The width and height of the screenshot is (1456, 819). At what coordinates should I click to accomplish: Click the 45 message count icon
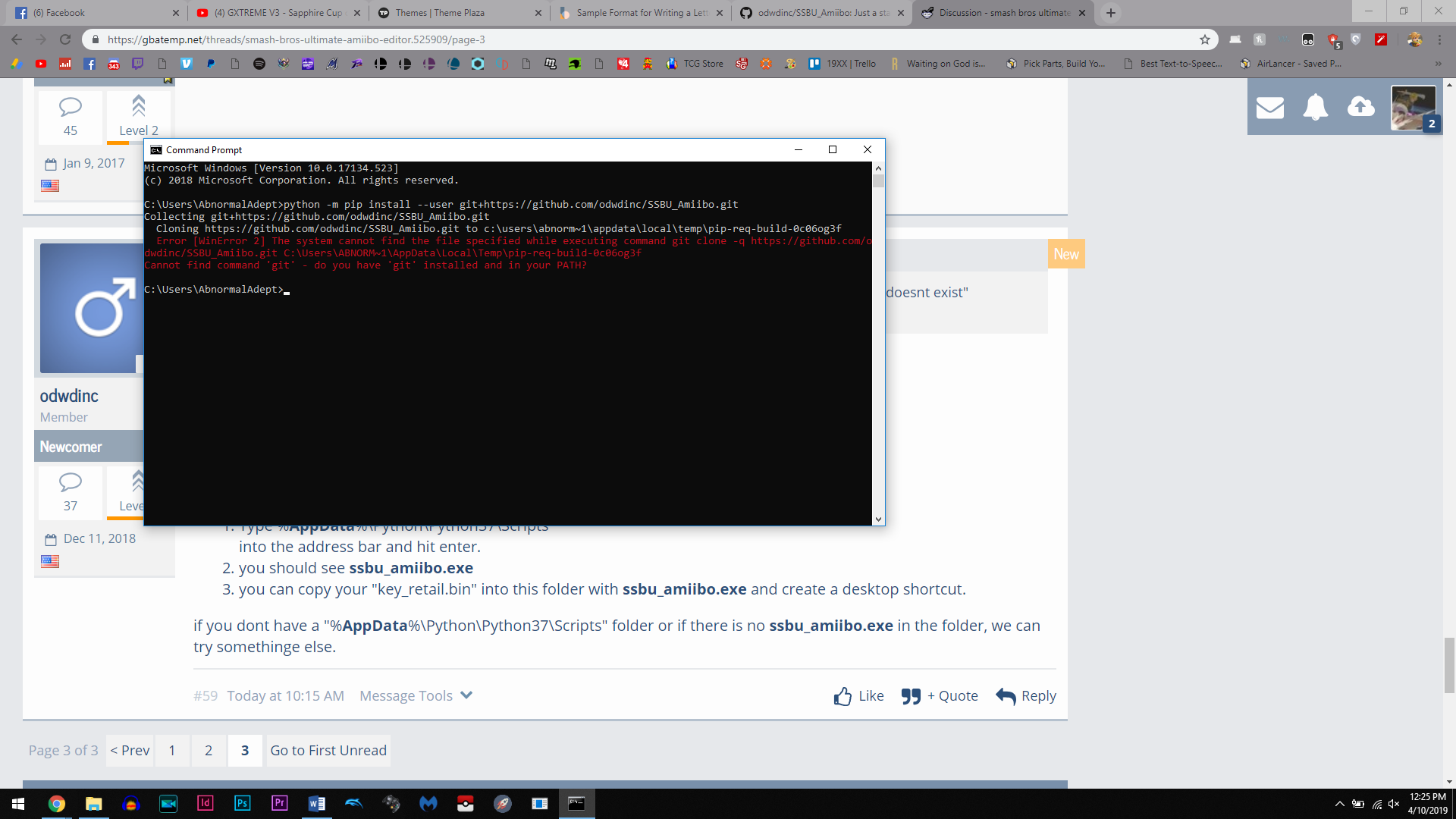[71, 106]
